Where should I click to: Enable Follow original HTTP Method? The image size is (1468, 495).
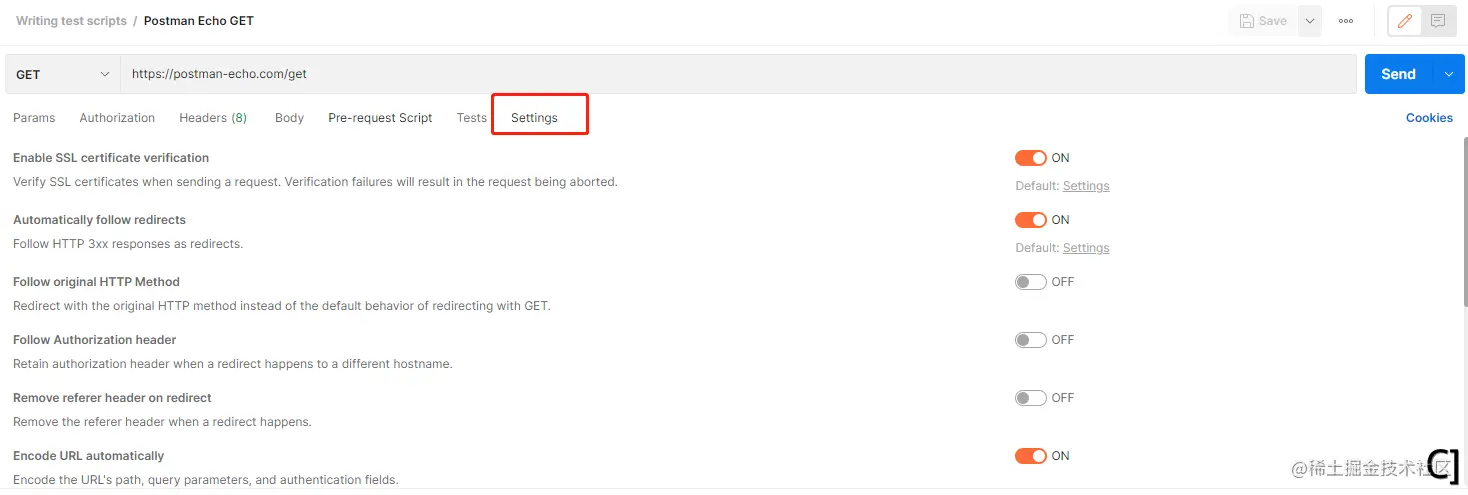[x=1030, y=282]
